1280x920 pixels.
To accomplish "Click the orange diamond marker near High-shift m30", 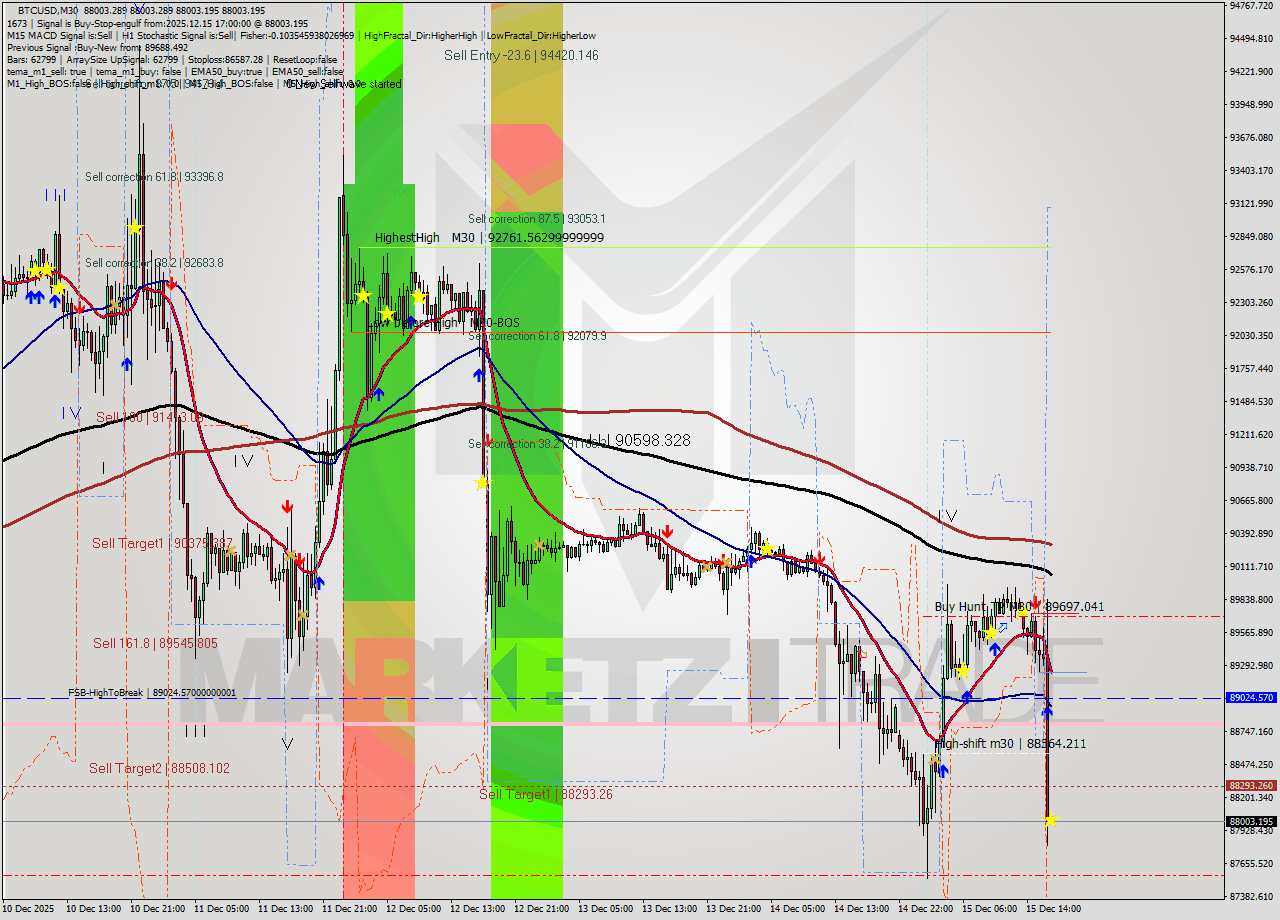I will 935,759.
